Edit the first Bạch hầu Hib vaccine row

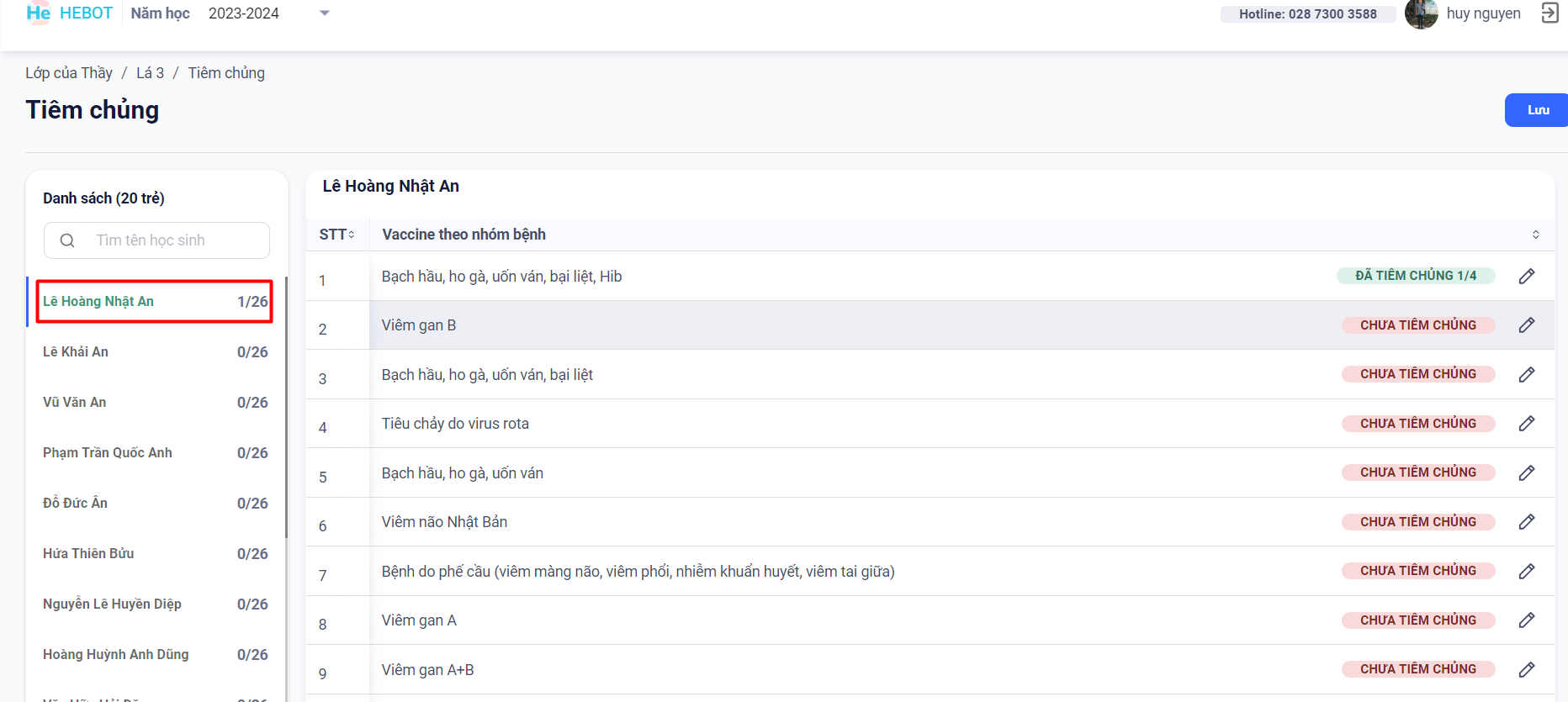point(1526,277)
